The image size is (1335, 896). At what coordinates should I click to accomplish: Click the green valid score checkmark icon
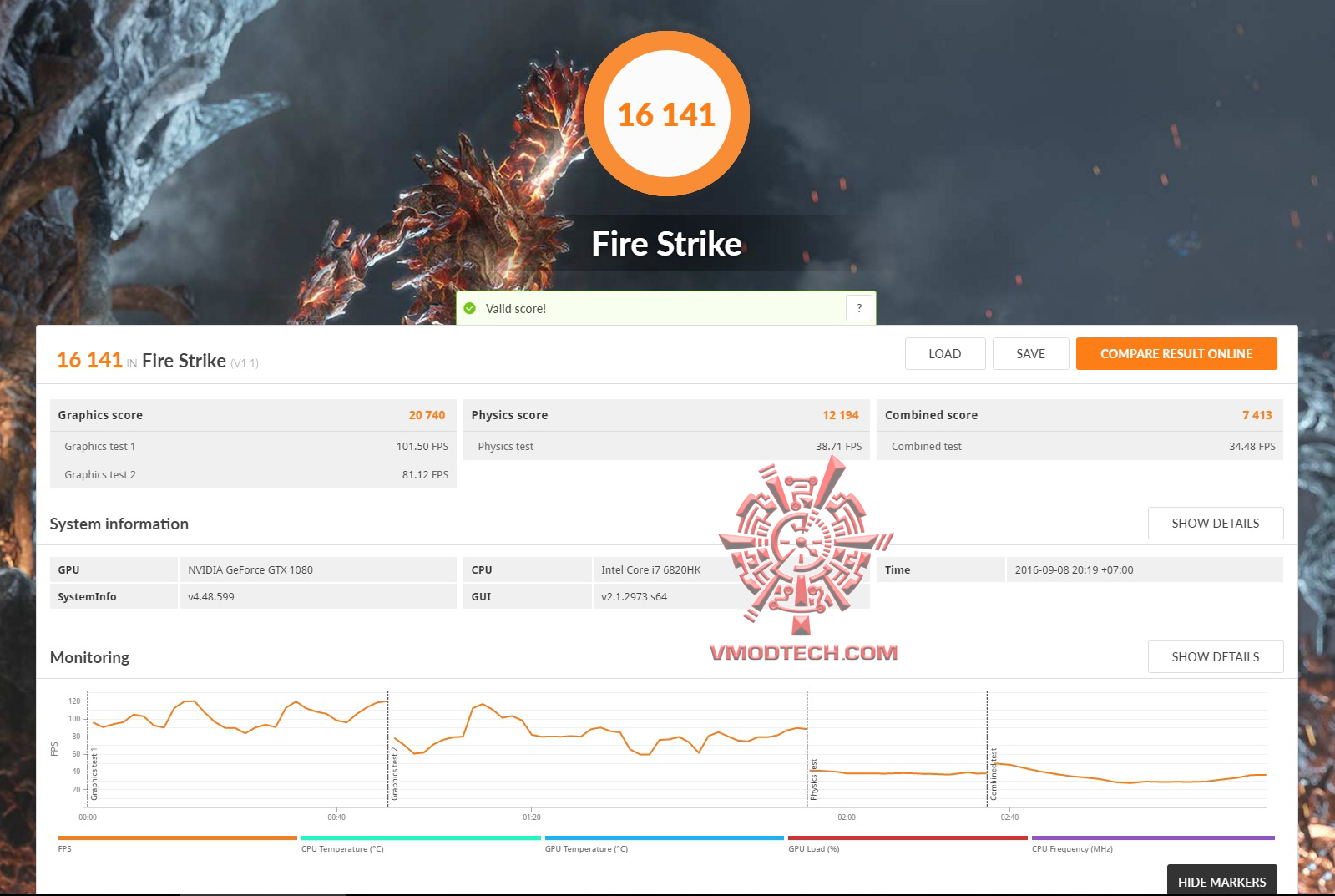[470, 308]
